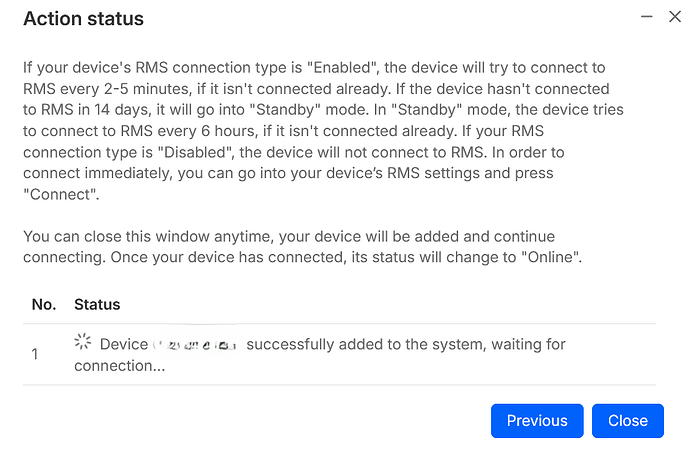690x458 pixels.
Task: Click the word "Disabled" in the description
Action: (195, 152)
